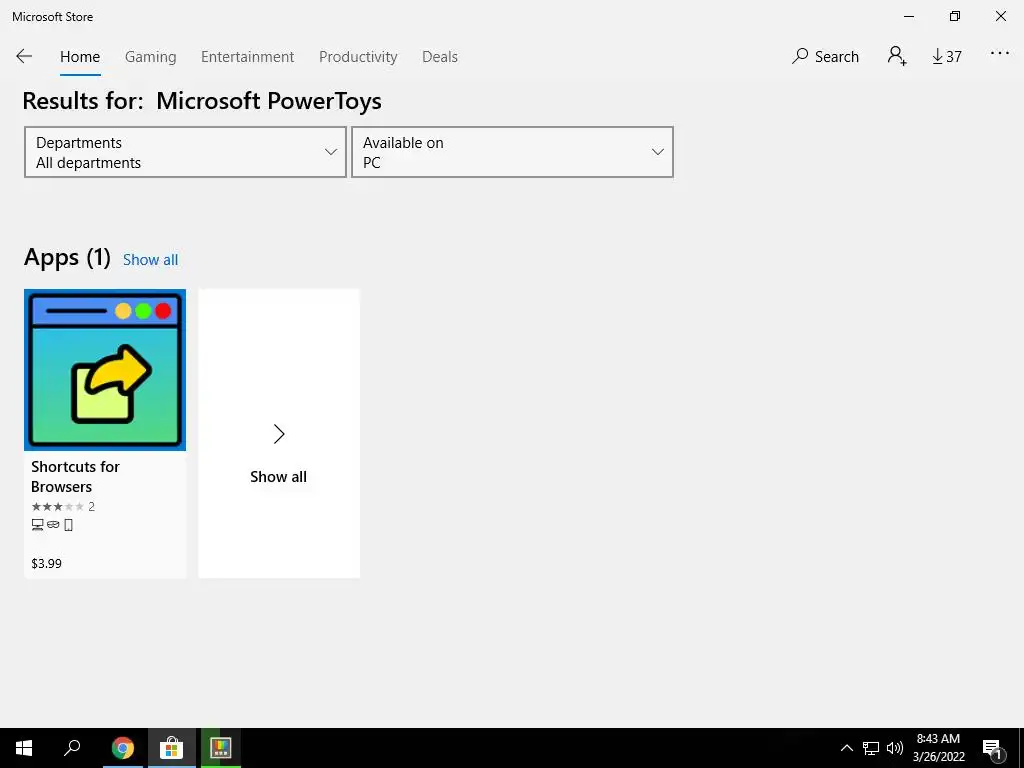The image size is (1024, 768).
Task: Go back using the back arrow
Action: [24, 56]
